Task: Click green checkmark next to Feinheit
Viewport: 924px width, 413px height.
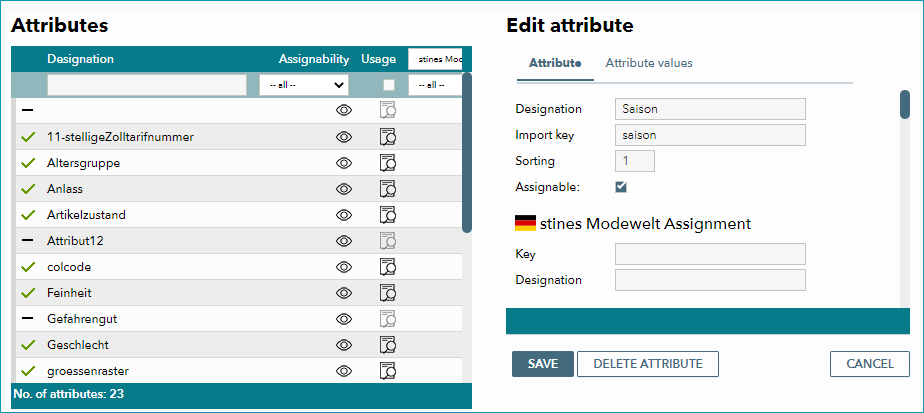Action: pos(28,293)
